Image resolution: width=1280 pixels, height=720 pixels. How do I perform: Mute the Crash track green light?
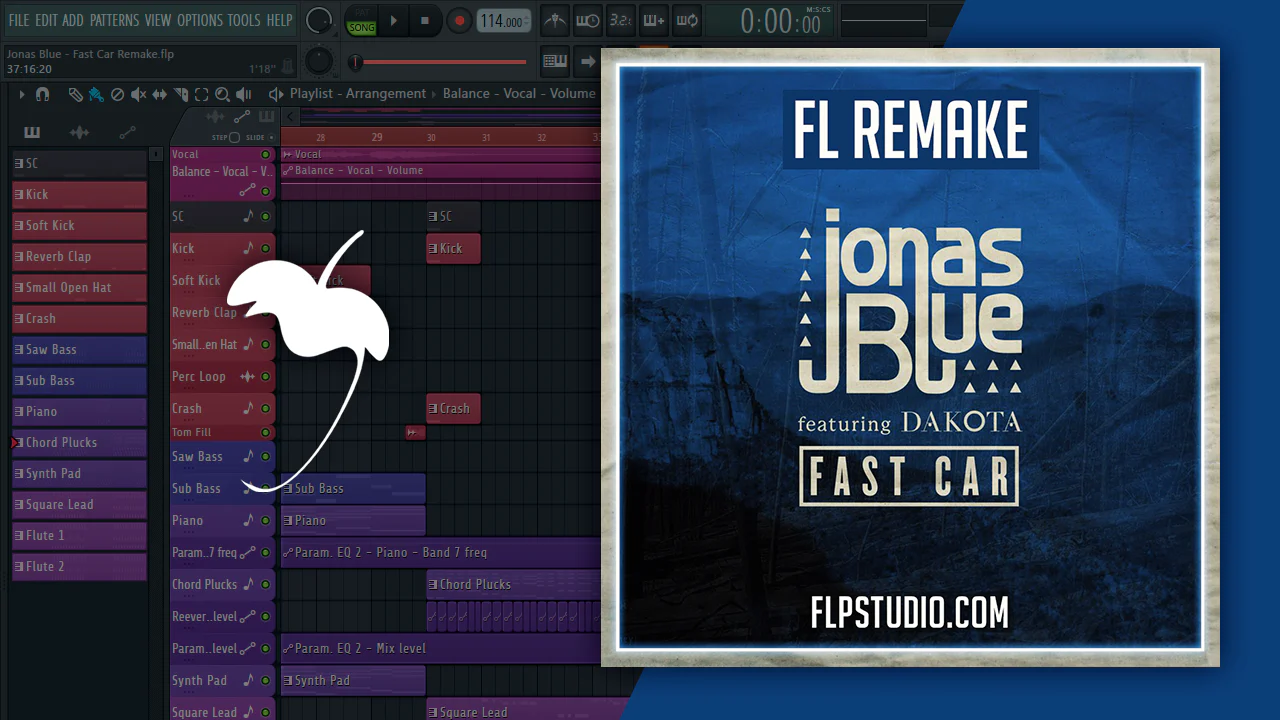[x=266, y=408]
